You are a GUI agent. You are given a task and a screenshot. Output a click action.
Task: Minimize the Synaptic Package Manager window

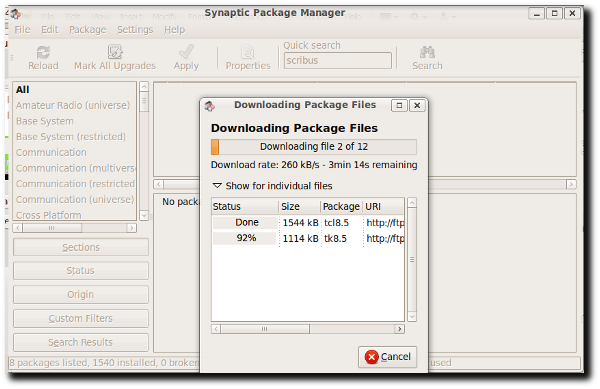[536, 14]
